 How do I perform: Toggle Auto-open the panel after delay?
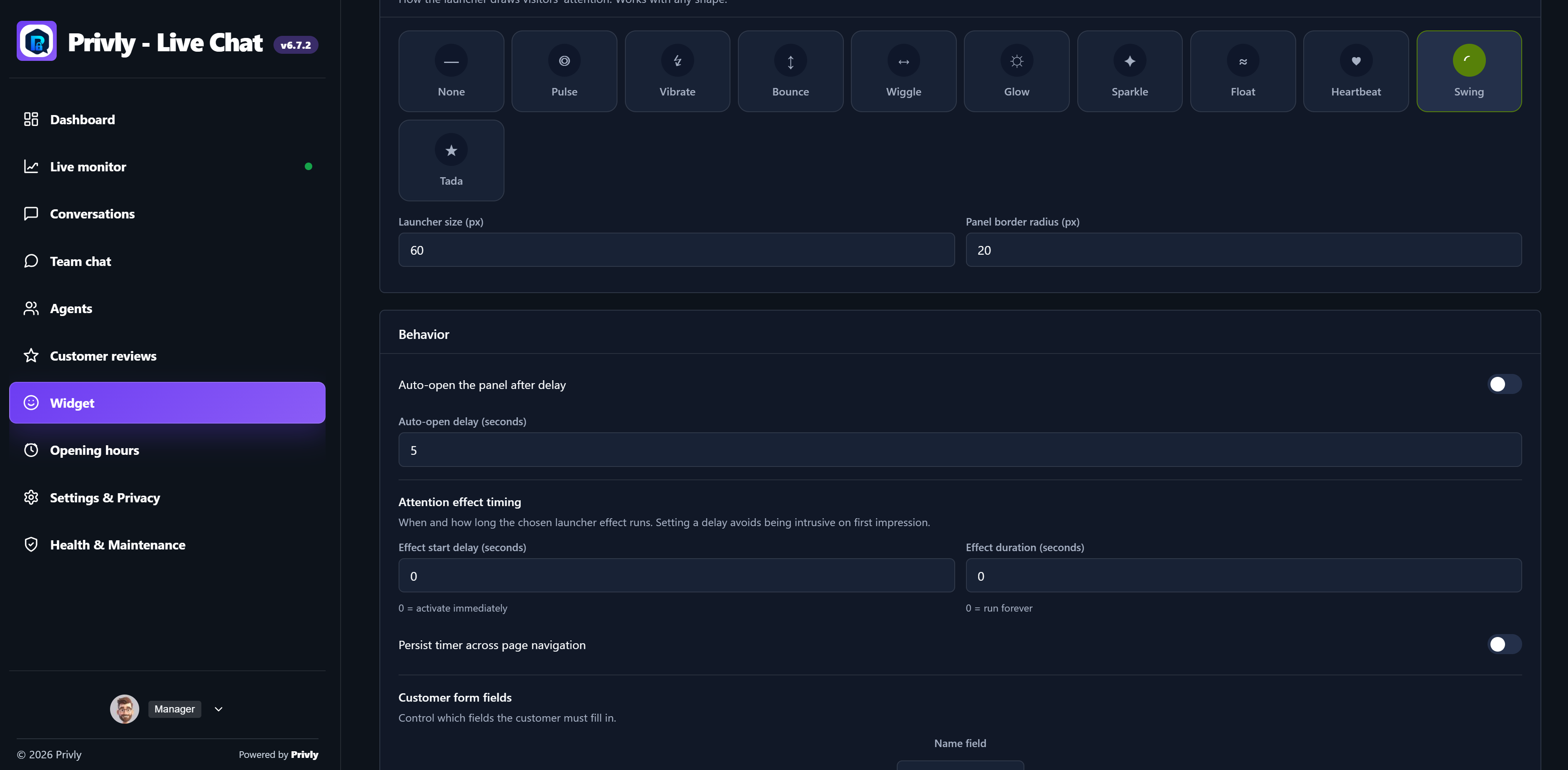point(1504,384)
